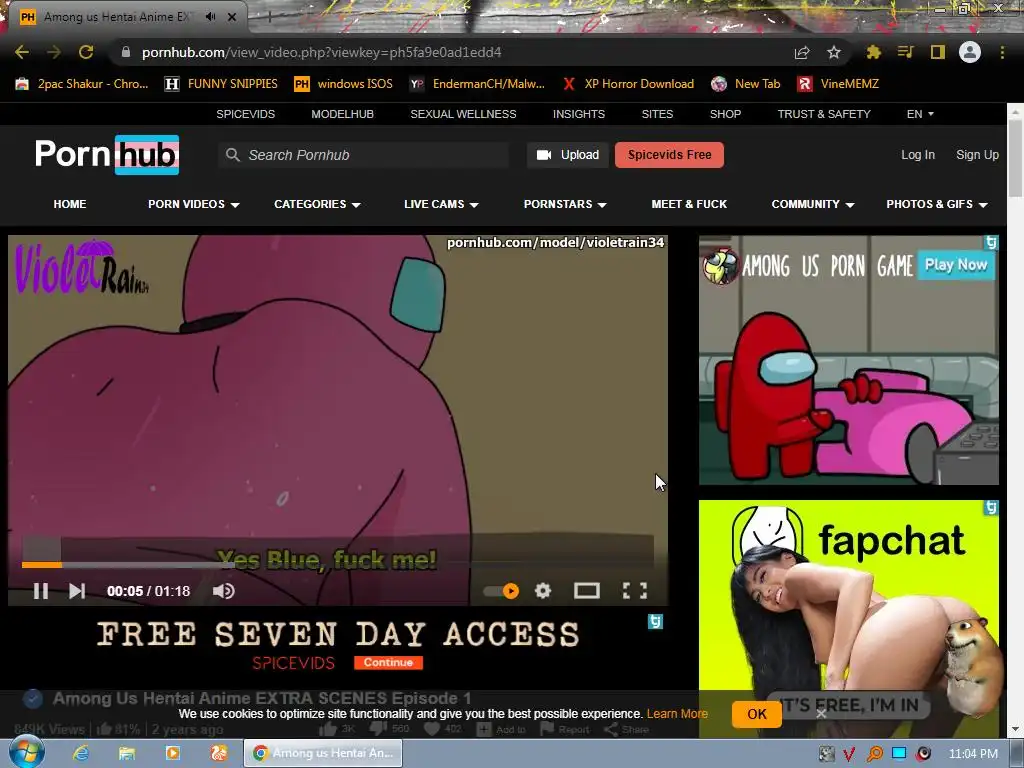Mute the browser tab via speaker icon
Screen dimensions: 1024x768
pos(210,17)
